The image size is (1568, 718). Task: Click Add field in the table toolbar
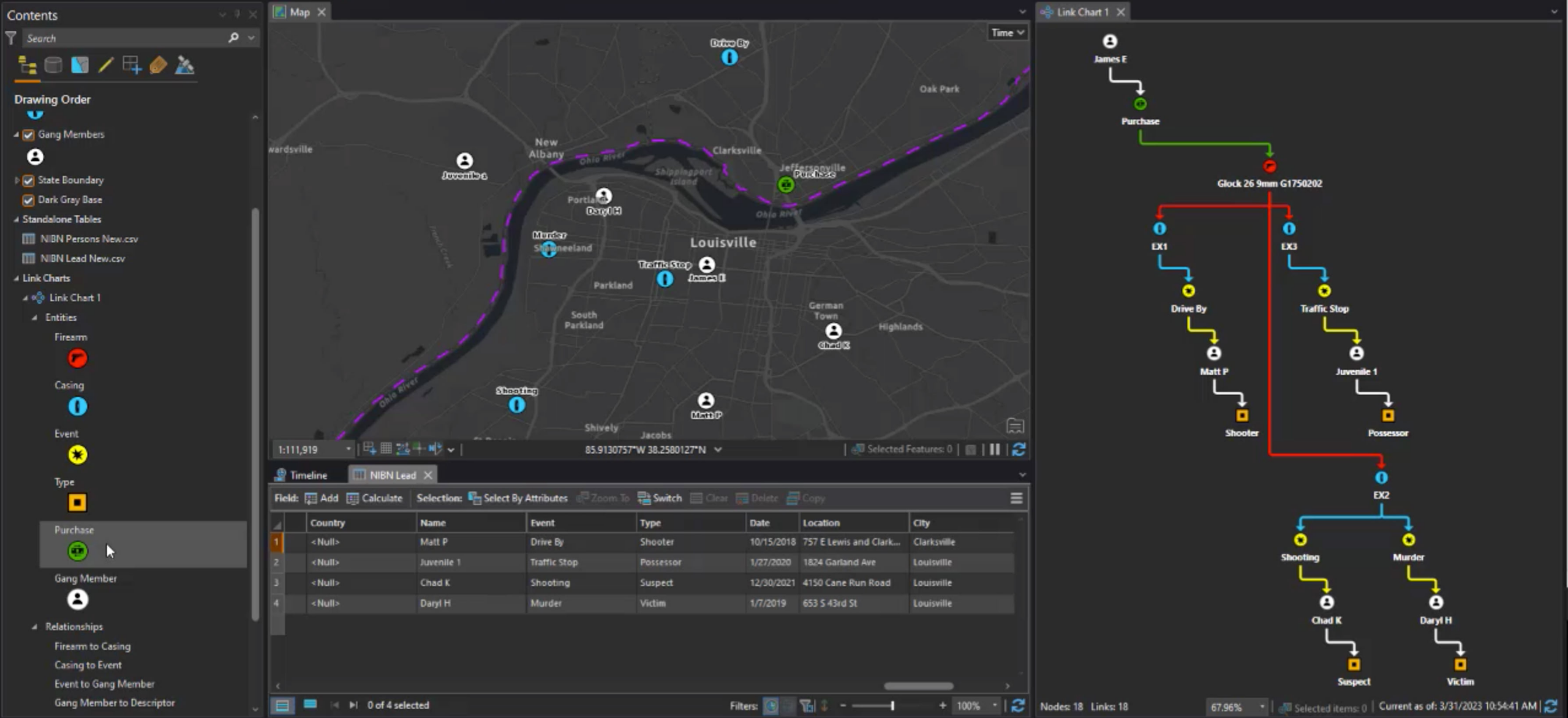pos(321,498)
